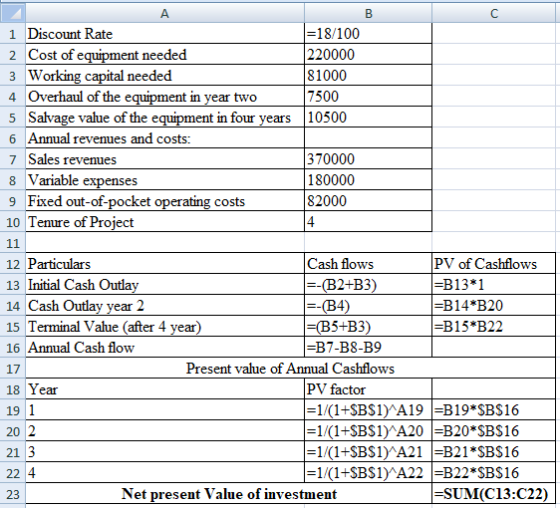
Task: Click the select-all corner button
Action: [12, 13]
